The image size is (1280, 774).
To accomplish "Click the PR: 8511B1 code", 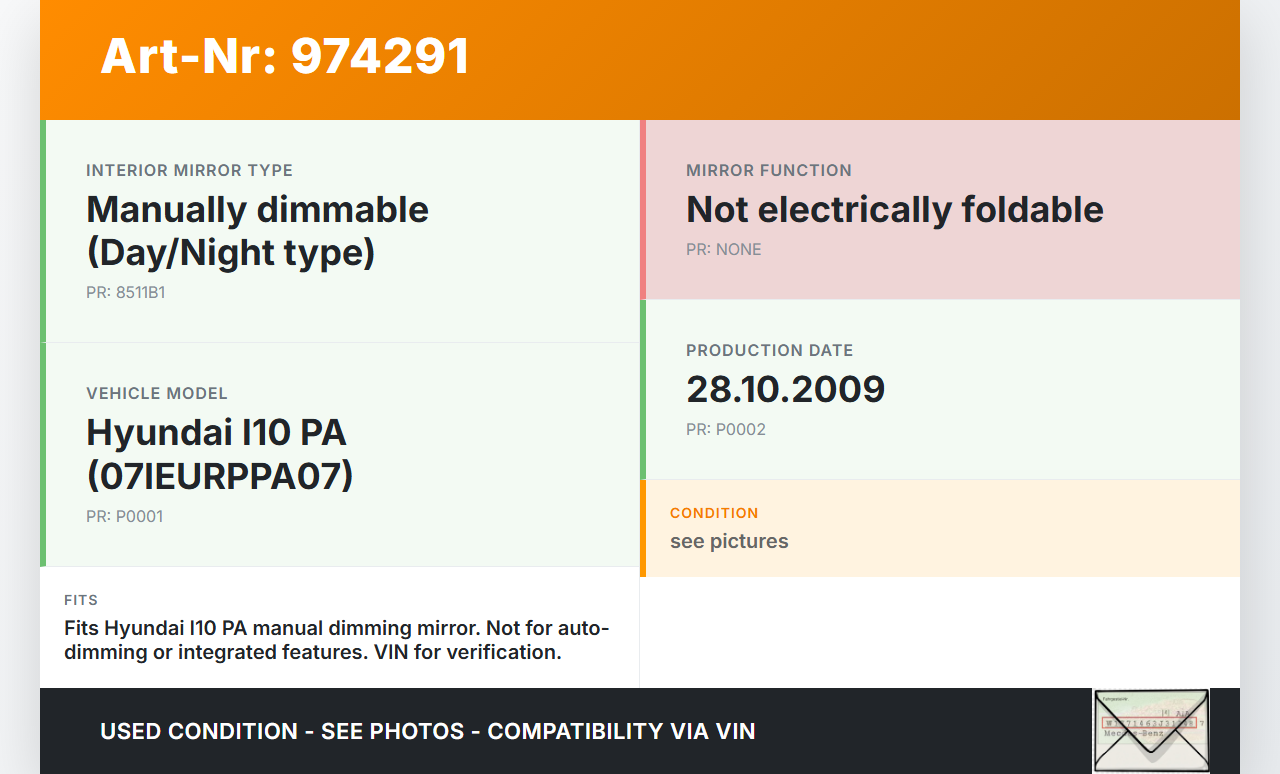I will tap(125, 293).
